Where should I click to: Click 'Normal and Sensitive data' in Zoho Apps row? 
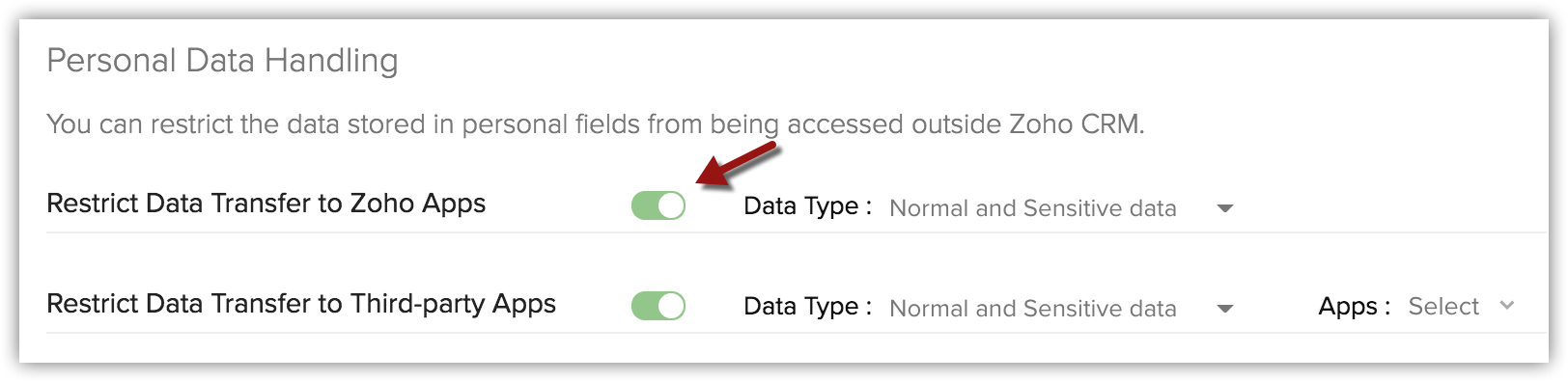pyautogui.click(x=1032, y=208)
